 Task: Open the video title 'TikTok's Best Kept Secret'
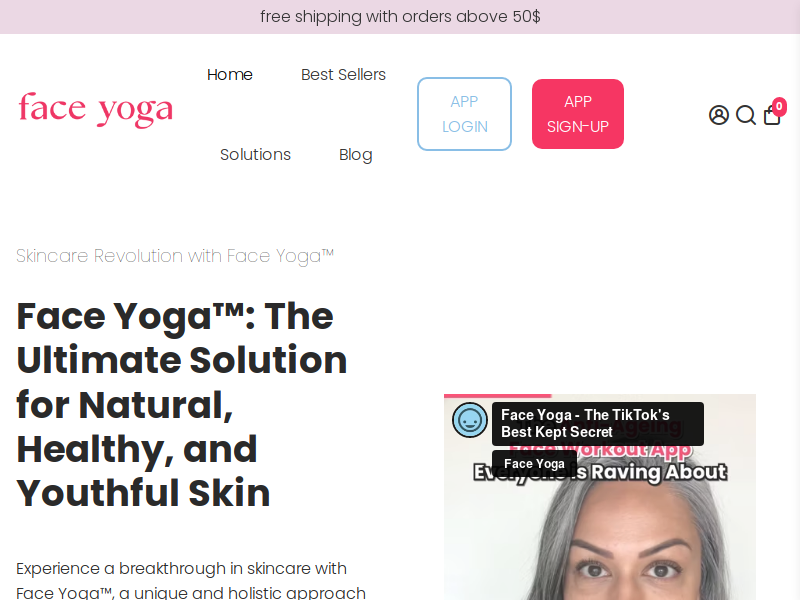coord(597,423)
